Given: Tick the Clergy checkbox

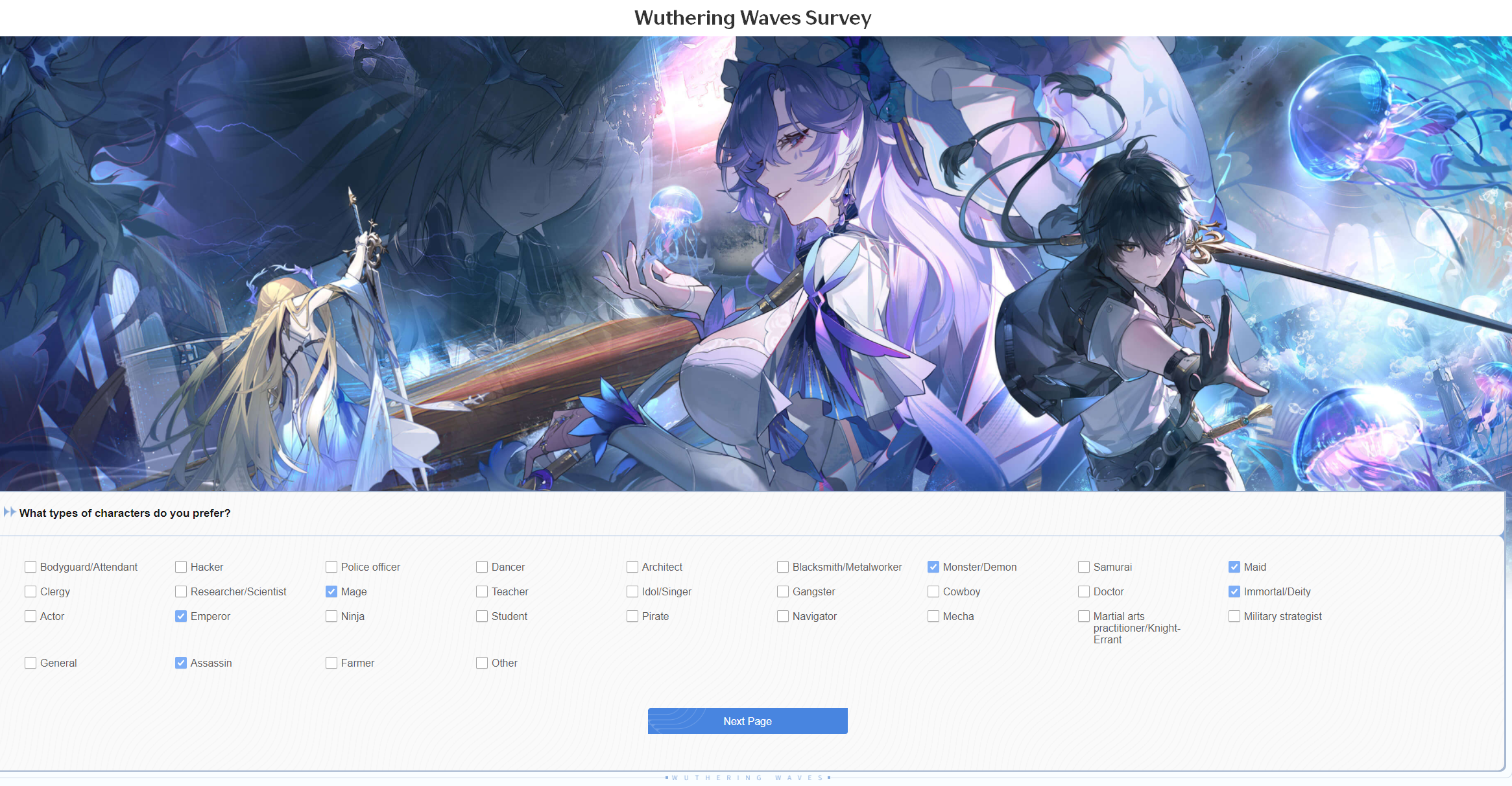Looking at the screenshot, I should [x=30, y=591].
